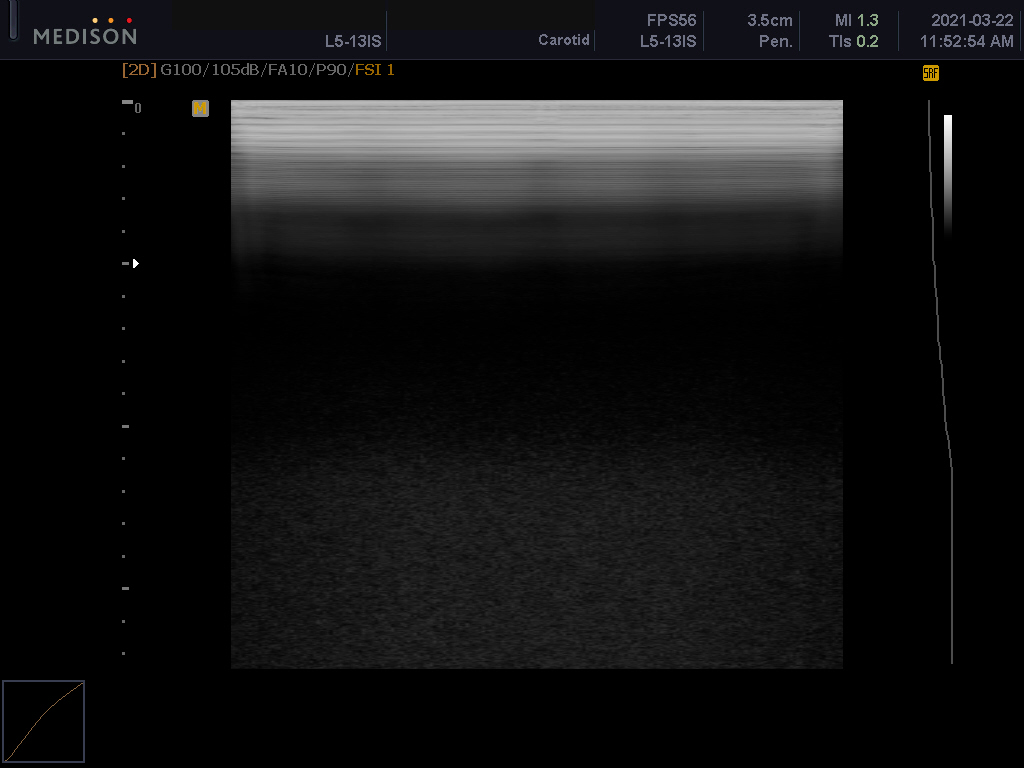The image size is (1024, 768).
Task: Click the time 11:52:54 AM
Action: coord(966,41)
